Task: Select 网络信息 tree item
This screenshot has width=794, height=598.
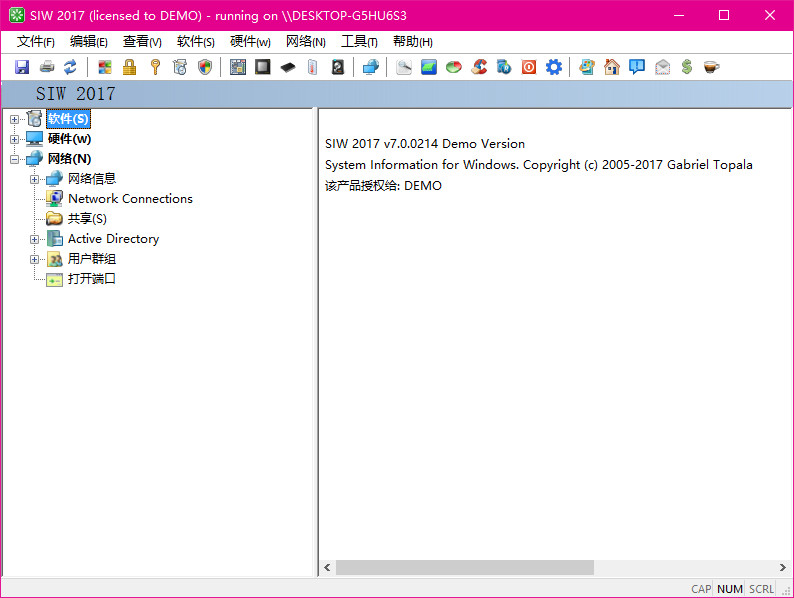Action: [92, 179]
